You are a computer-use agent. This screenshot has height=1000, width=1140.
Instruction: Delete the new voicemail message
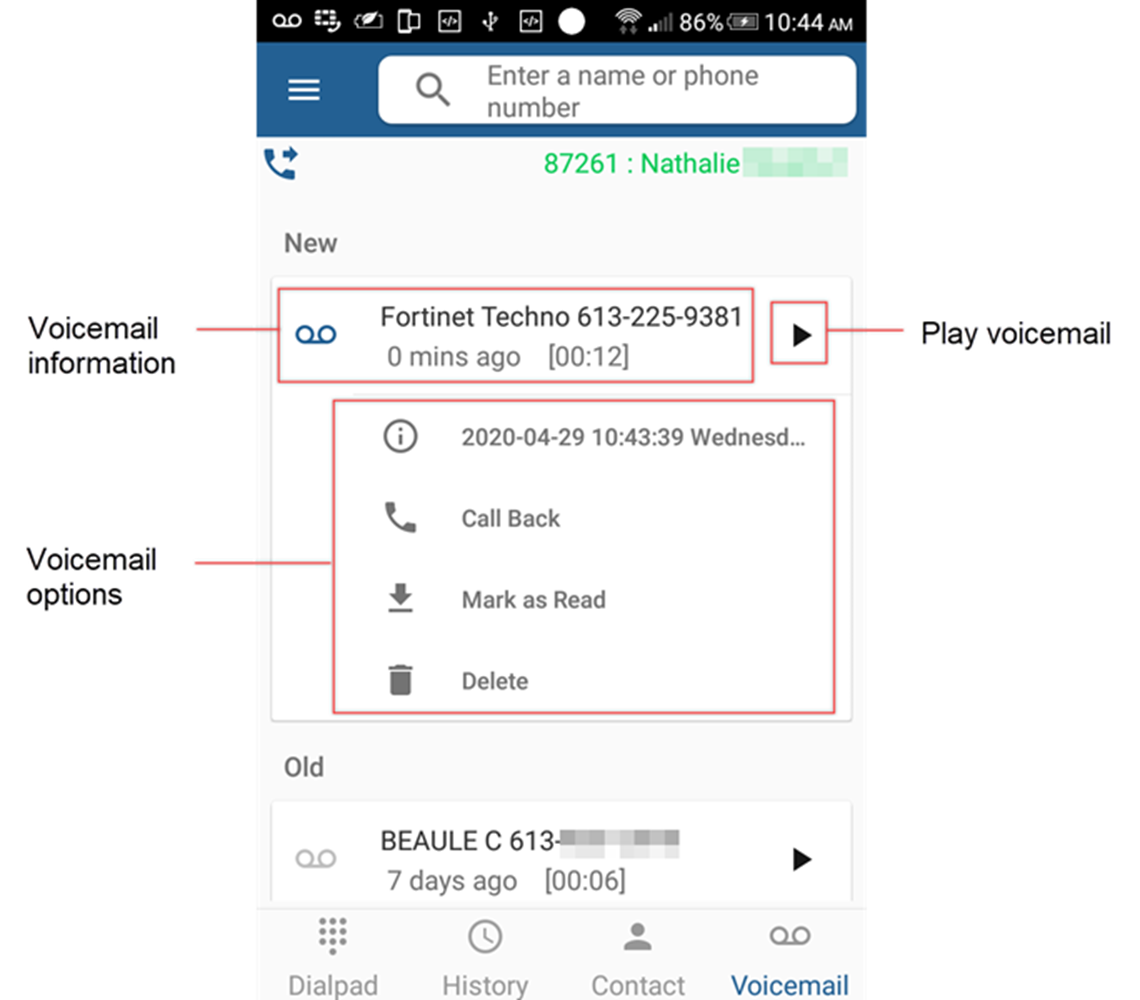pyautogui.click(x=494, y=679)
